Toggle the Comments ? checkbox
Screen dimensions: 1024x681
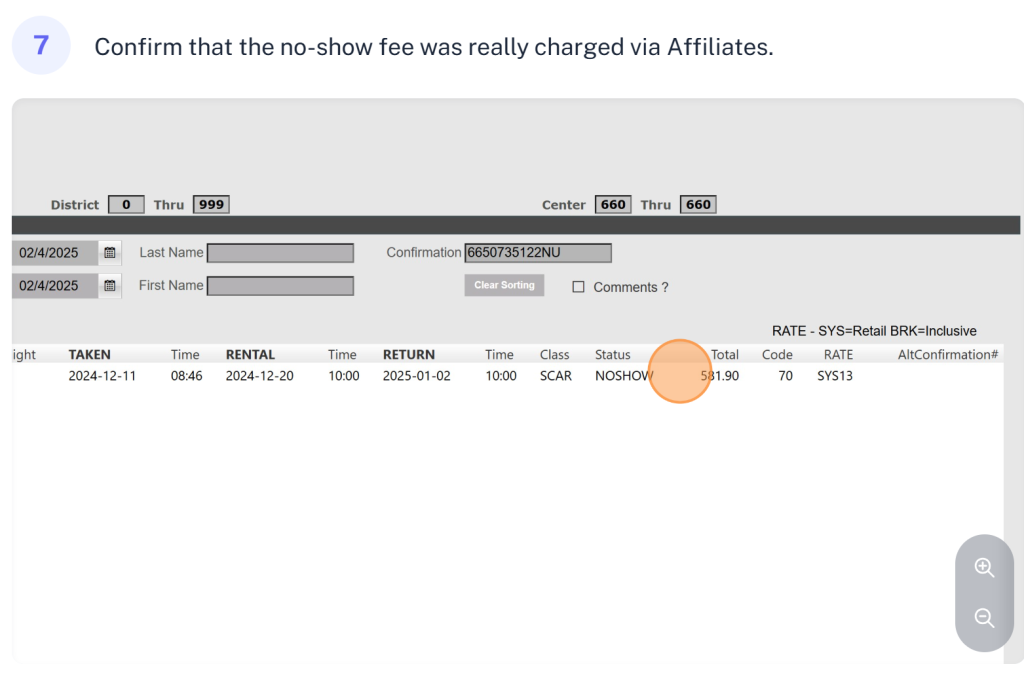point(578,287)
